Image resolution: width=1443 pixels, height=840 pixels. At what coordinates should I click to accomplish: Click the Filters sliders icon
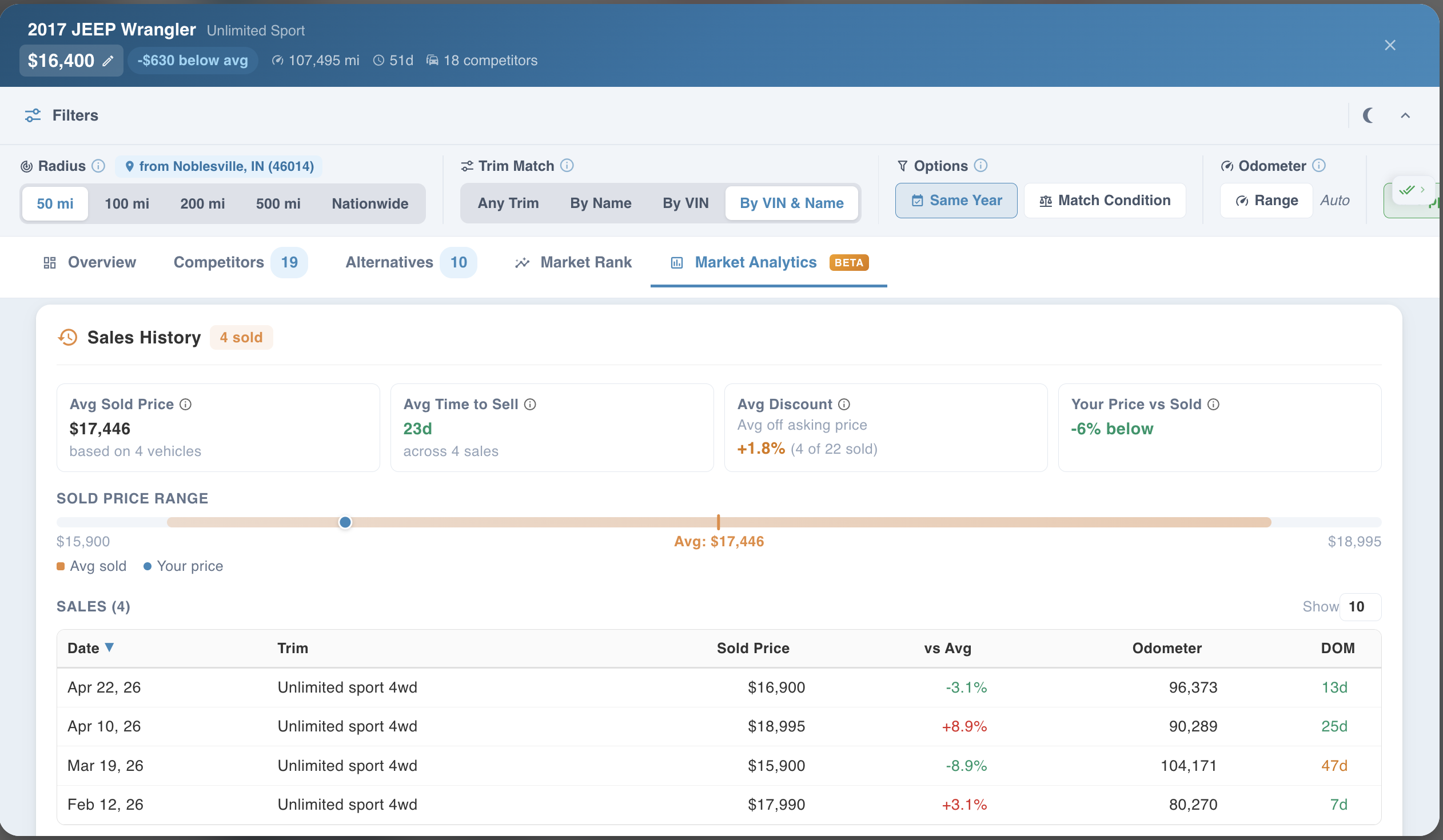33,115
